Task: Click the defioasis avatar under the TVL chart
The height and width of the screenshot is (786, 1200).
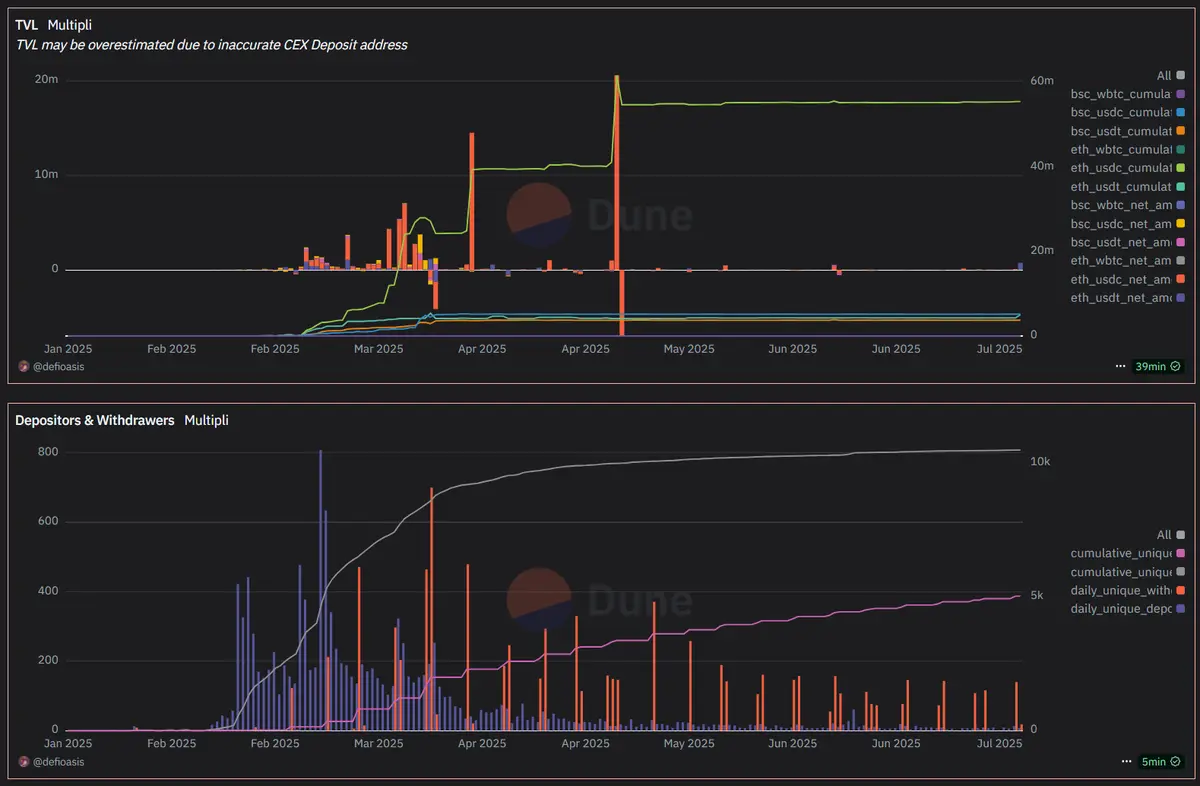Action: point(25,367)
